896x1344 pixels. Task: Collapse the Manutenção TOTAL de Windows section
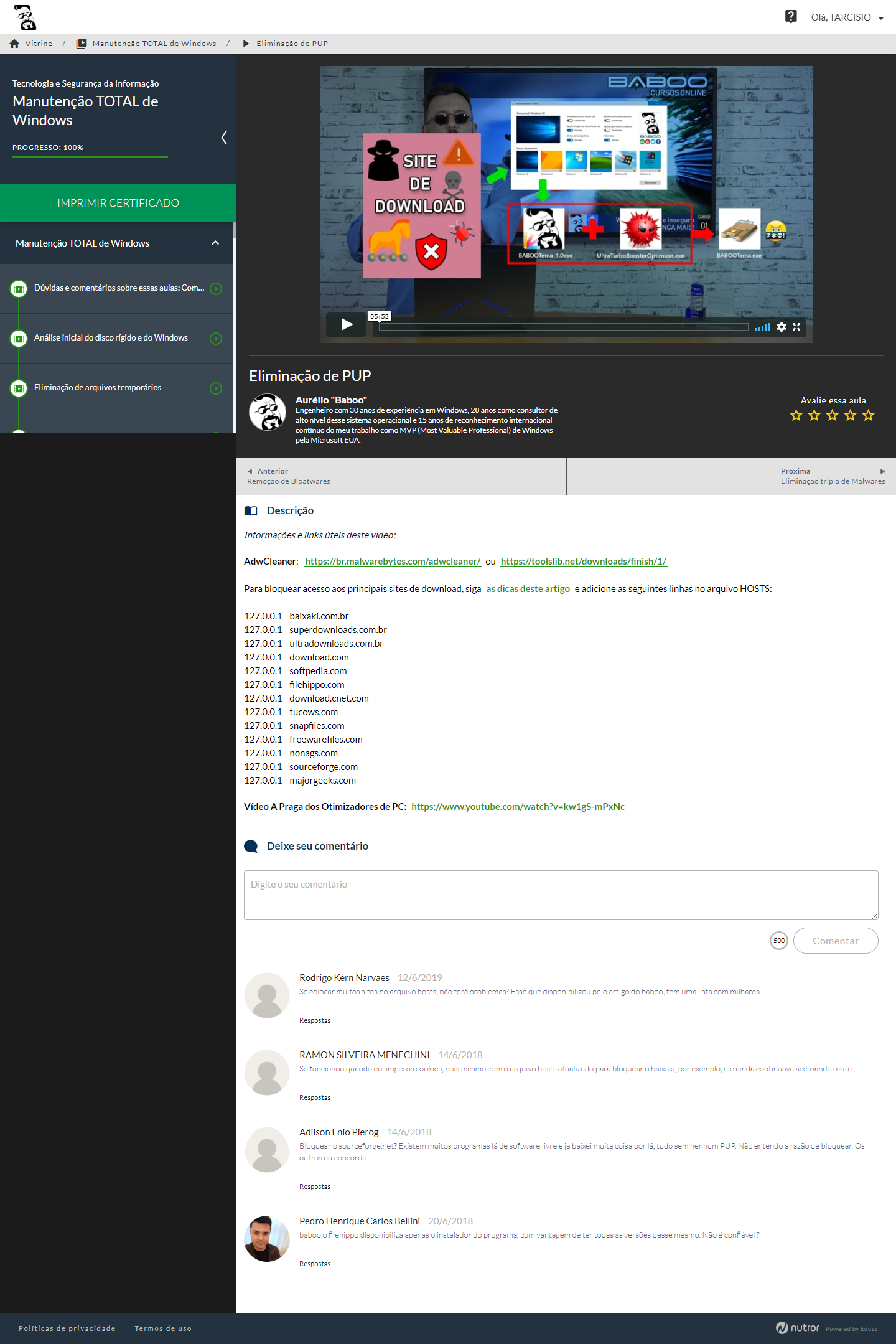pyautogui.click(x=215, y=243)
